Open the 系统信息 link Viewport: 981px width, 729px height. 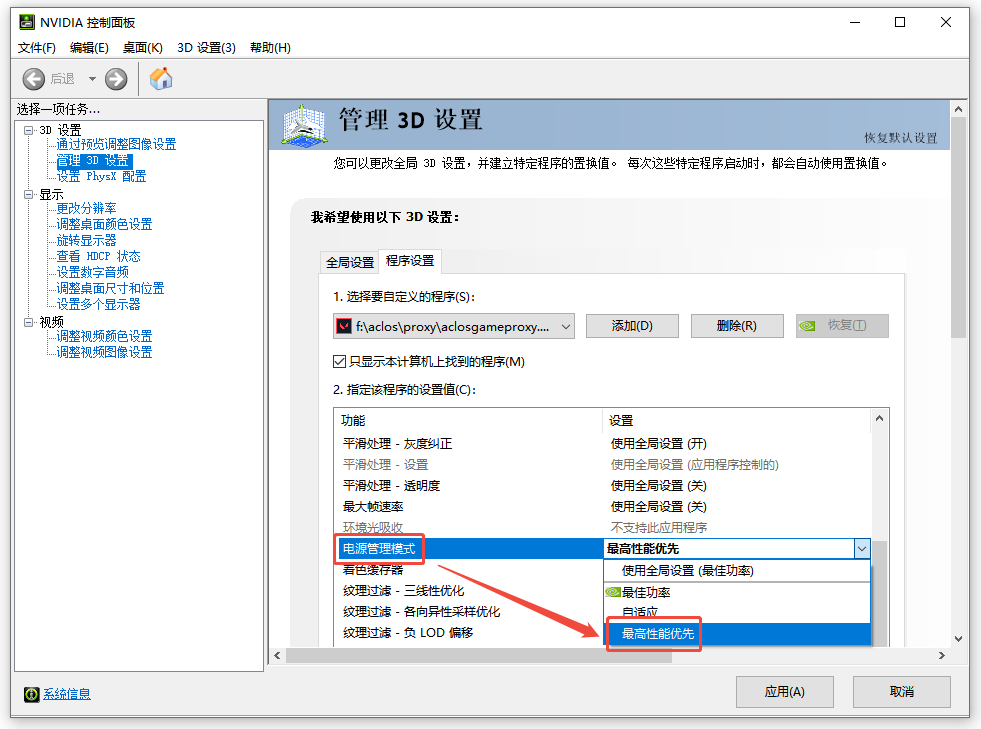(67, 694)
